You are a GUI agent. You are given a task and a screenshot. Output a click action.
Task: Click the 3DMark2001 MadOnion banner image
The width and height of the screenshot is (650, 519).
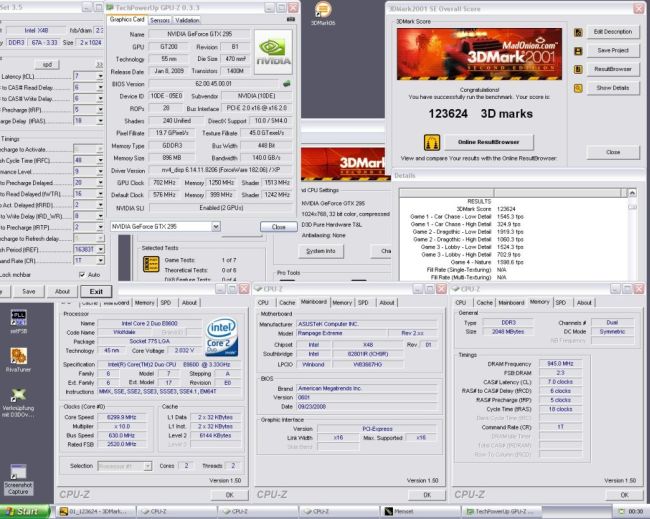point(479,54)
